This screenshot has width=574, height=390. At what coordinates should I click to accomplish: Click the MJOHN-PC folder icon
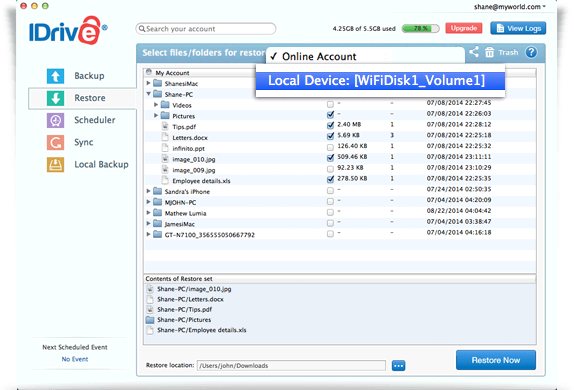[x=157, y=202]
